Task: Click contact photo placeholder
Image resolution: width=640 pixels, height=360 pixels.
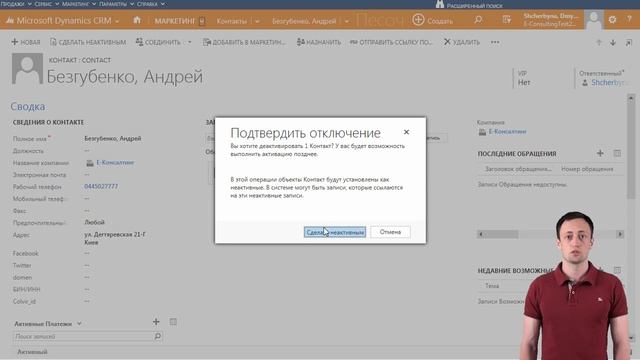Action: point(27,69)
